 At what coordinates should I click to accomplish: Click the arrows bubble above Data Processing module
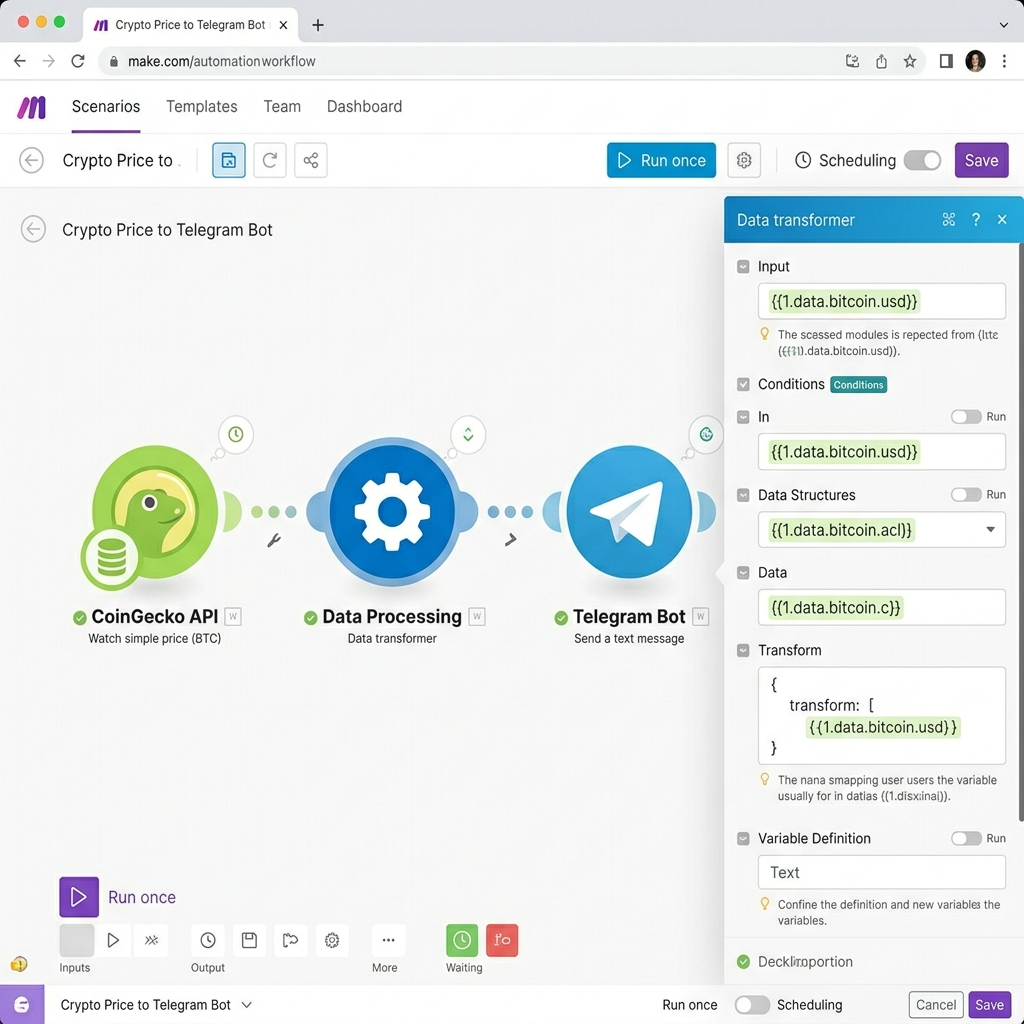468,434
